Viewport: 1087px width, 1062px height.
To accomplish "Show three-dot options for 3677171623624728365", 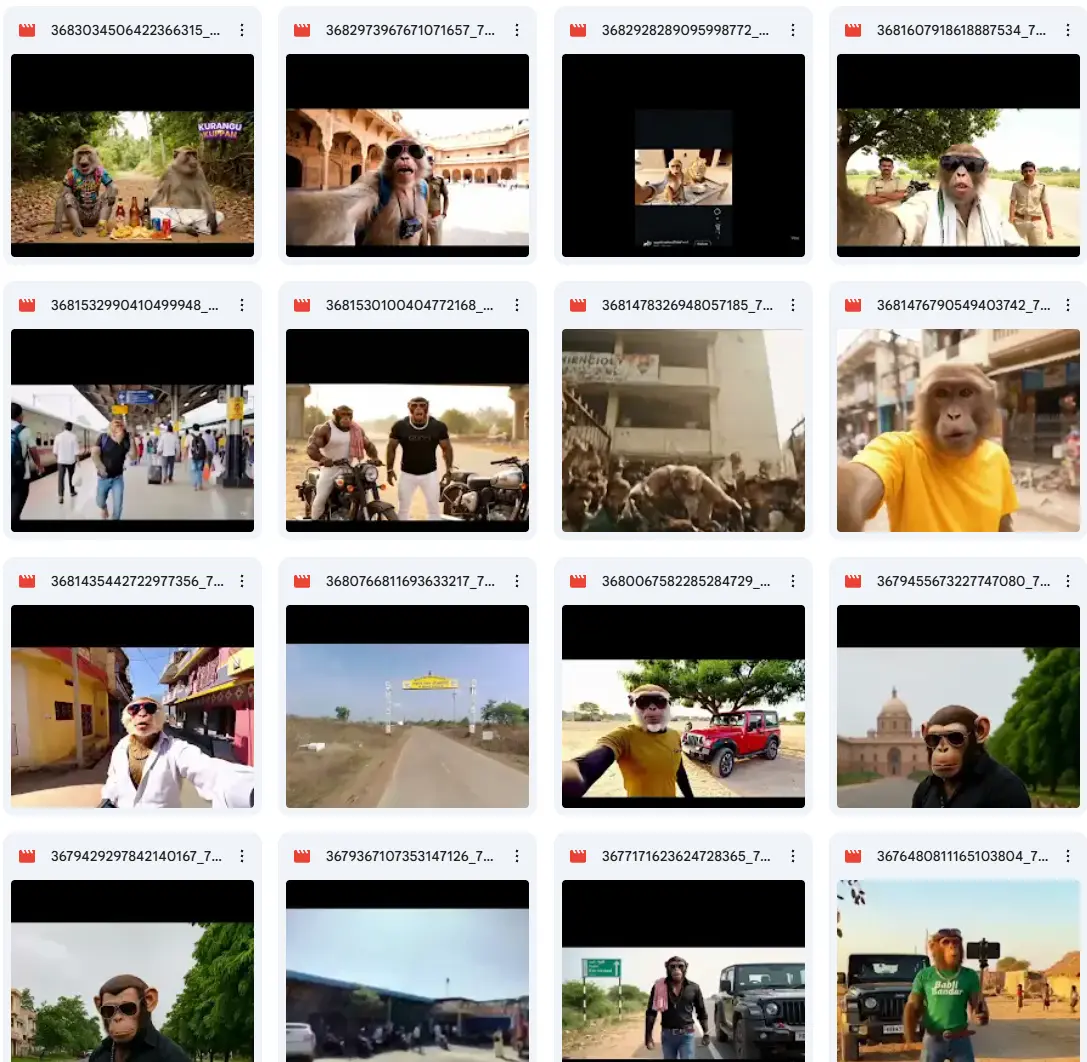I will [x=793, y=856].
